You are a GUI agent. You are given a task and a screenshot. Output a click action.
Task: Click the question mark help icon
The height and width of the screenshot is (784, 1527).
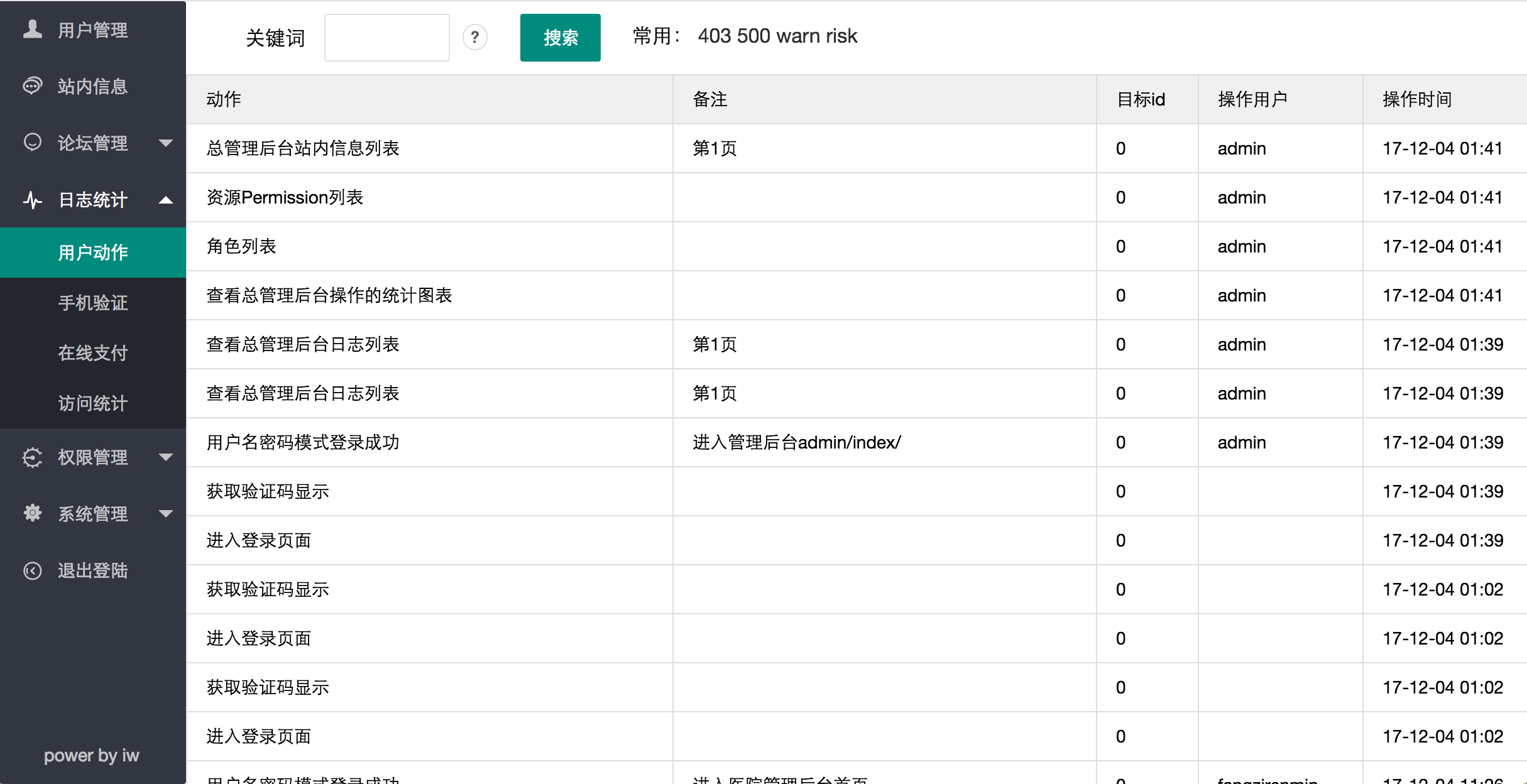point(475,38)
